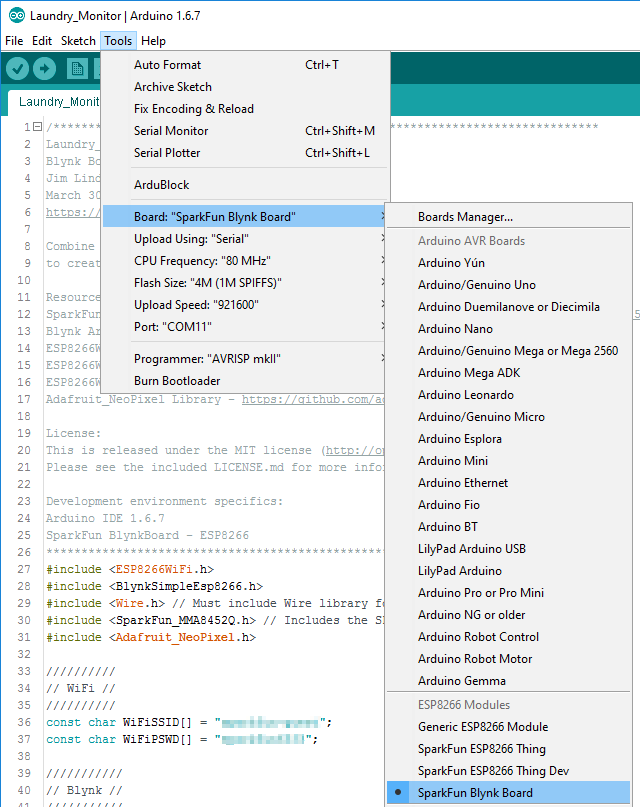Select Generic ESP8266 Module board
The image size is (640, 812).
508,727
